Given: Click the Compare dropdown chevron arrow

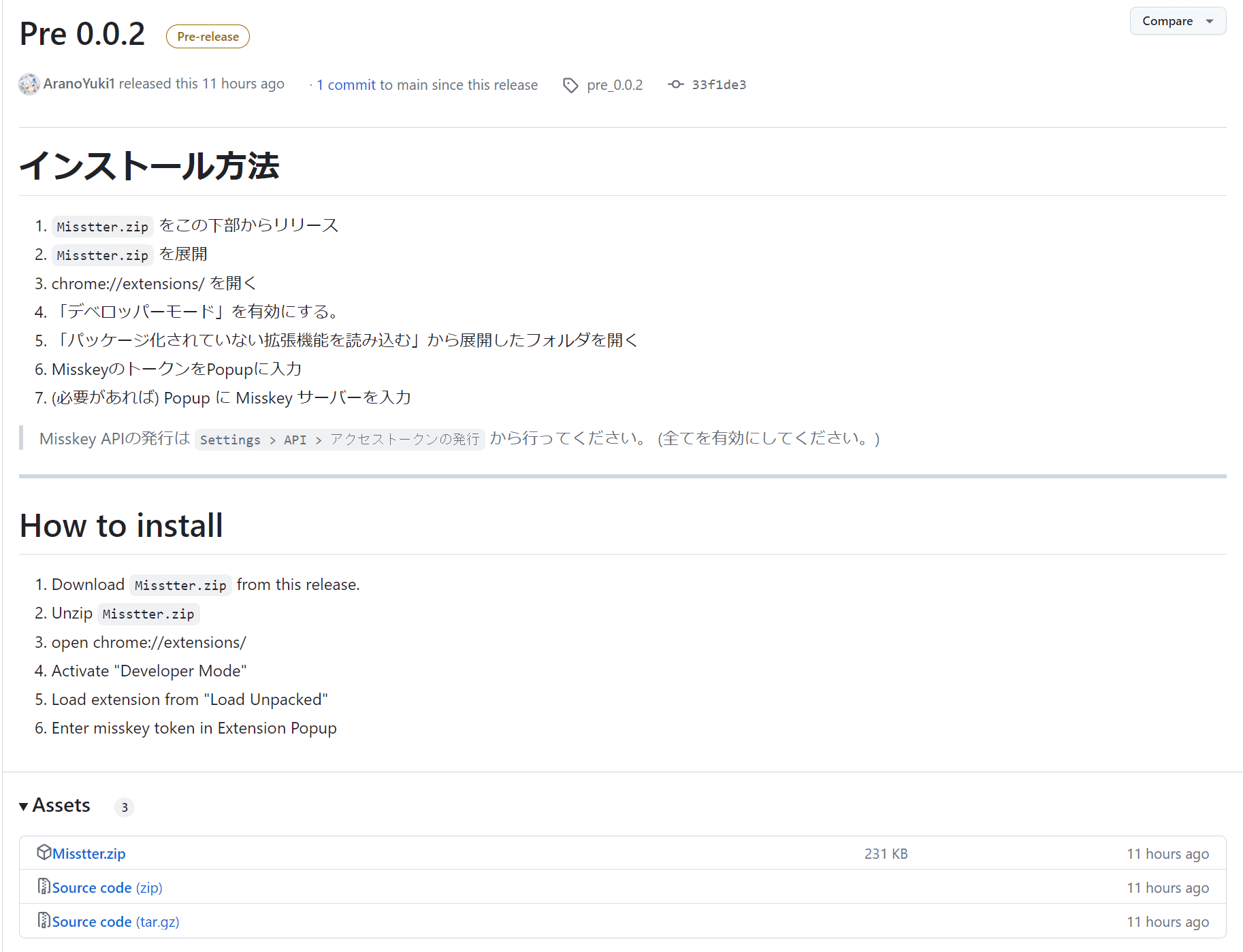Looking at the screenshot, I should pos(1210,21).
